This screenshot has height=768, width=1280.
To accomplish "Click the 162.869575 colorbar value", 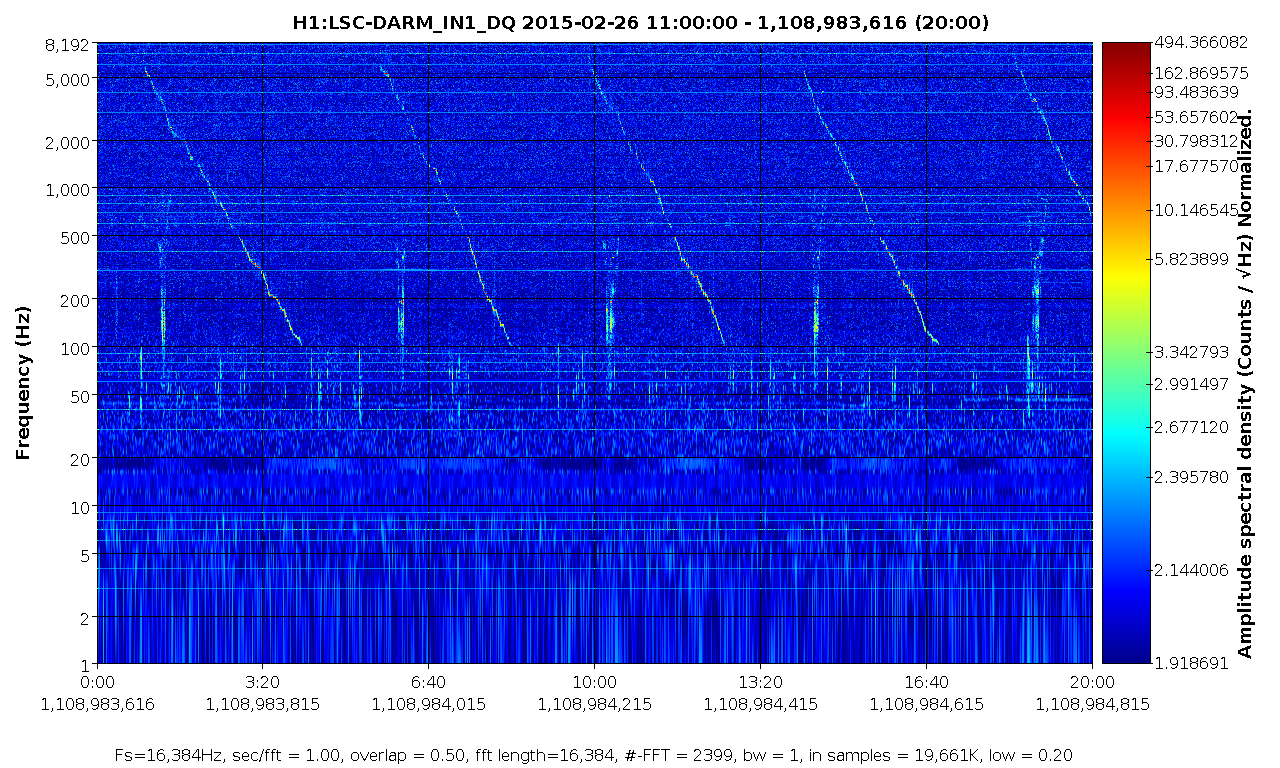I will click(x=1201, y=73).
